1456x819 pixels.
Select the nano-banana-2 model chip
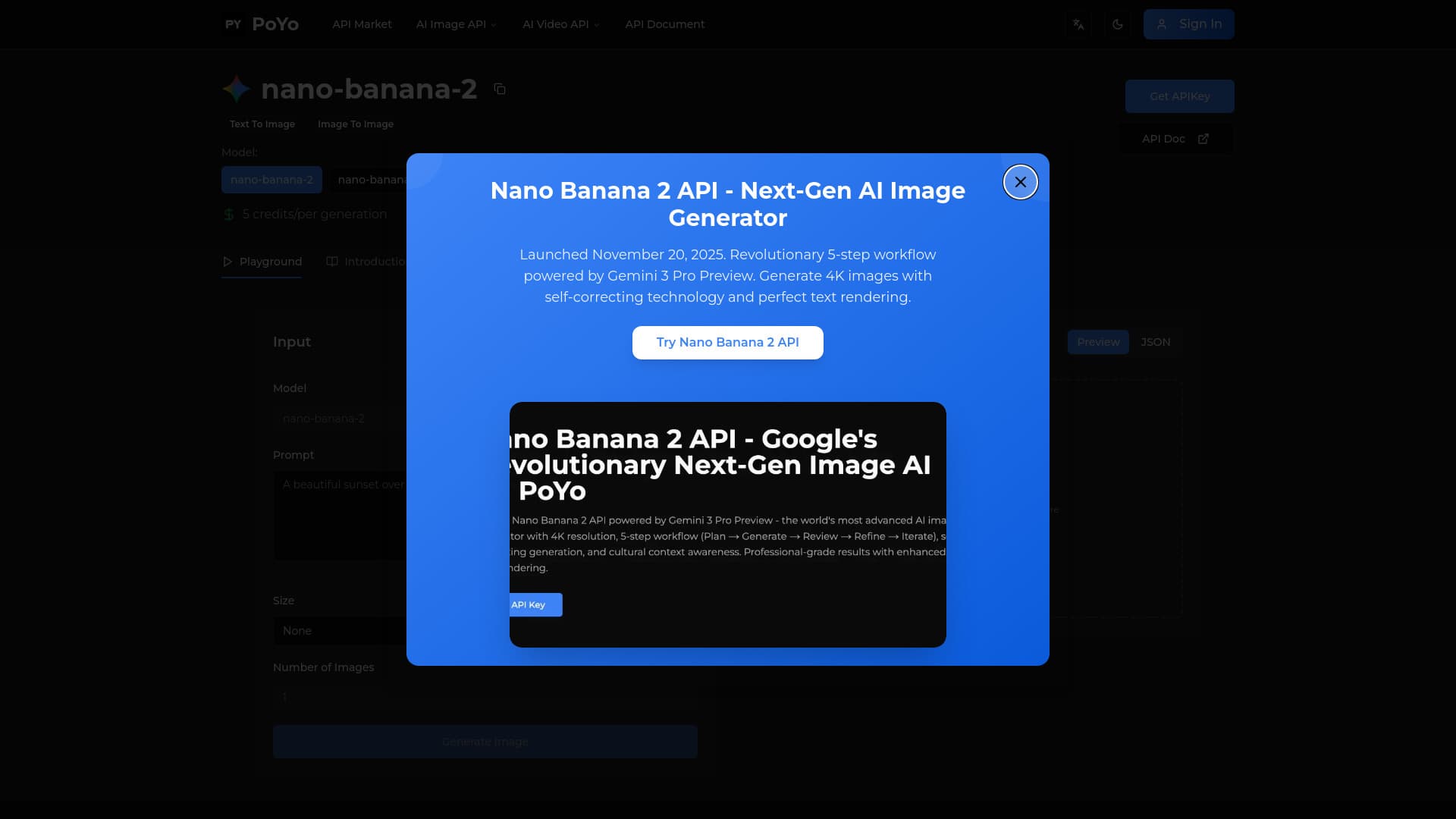[271, 180]
